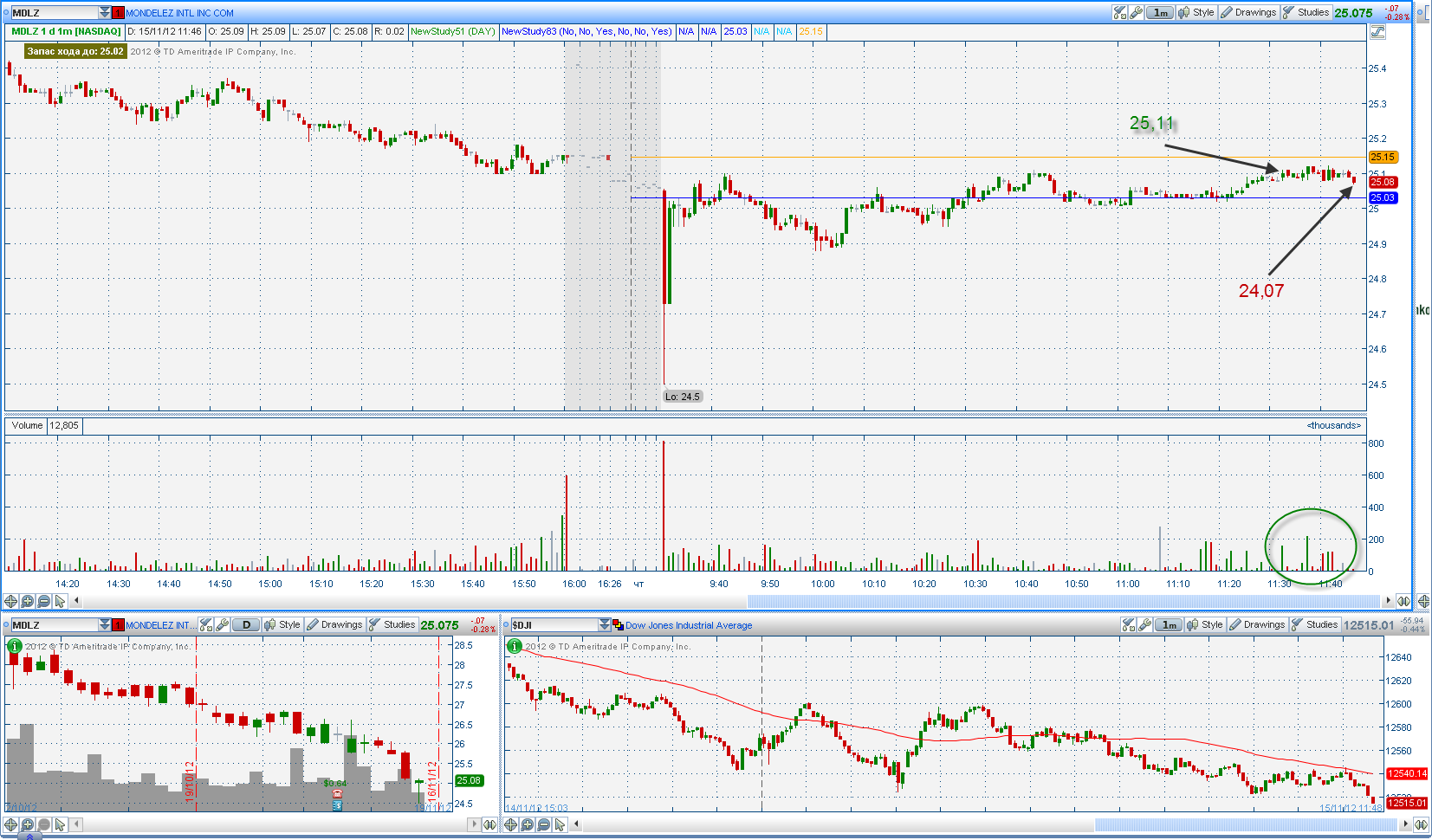Toggle the D timeframe button on lower MDLZ chart
The image size is (1432, 840).
[x=247, y=624]
